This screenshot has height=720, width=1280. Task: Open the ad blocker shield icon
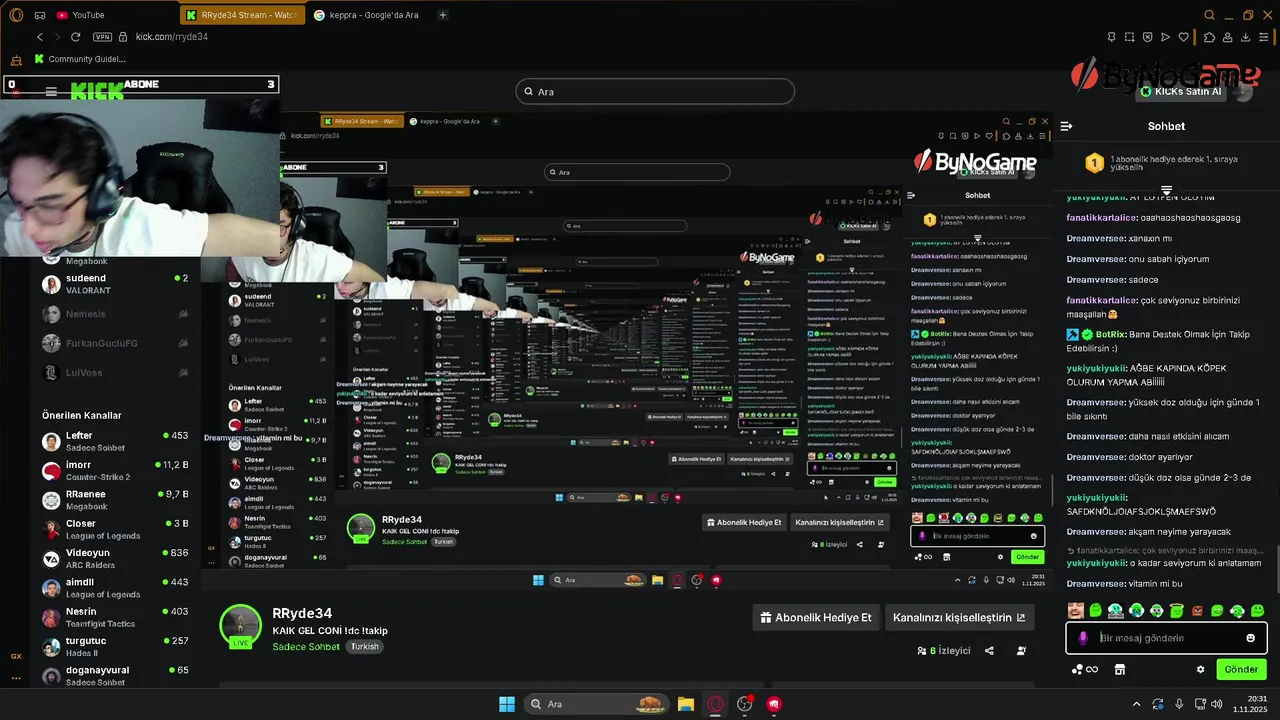[x=1148, y=37]
